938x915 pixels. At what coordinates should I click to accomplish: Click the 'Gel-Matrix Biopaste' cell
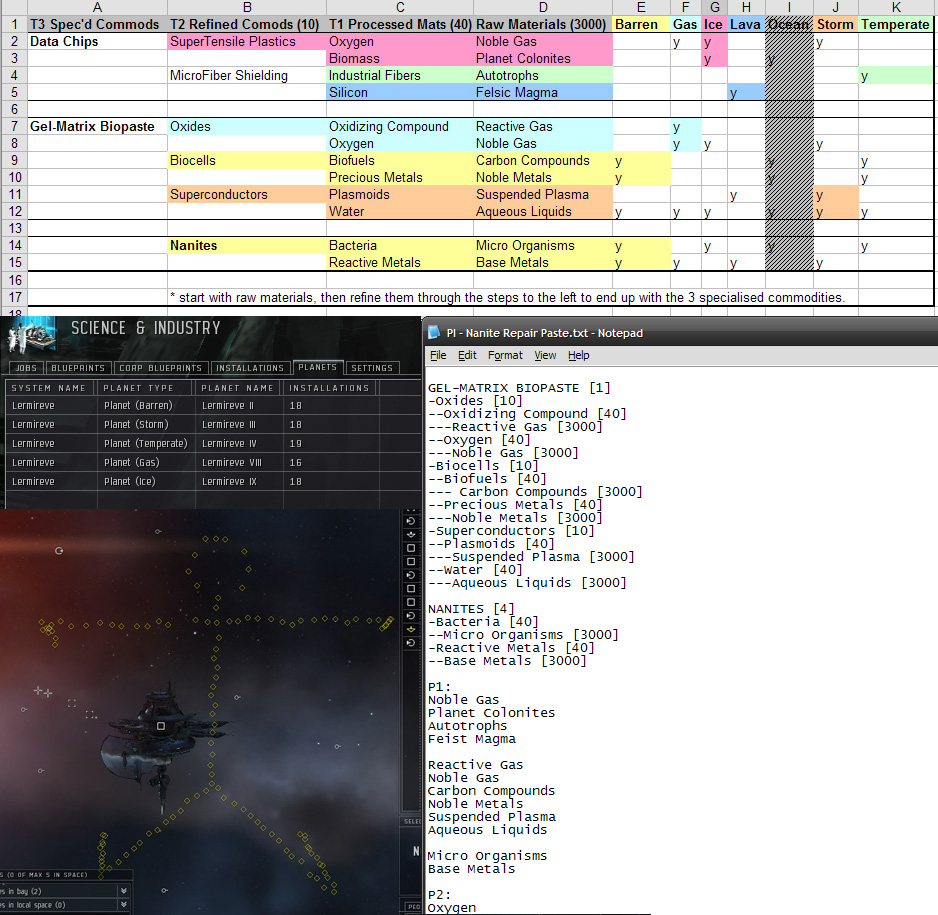click(x=98, y=127)
